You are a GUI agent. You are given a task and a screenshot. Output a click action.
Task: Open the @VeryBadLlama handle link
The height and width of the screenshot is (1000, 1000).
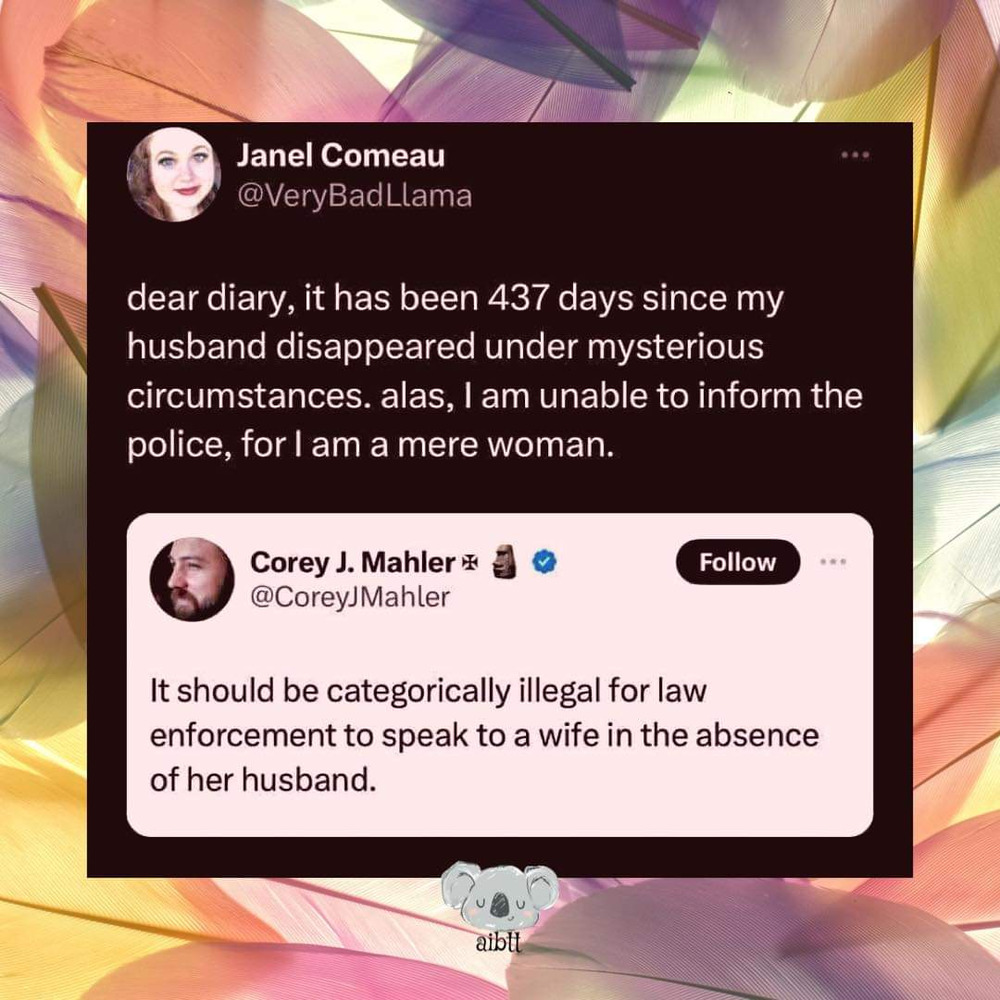(355, 196)
